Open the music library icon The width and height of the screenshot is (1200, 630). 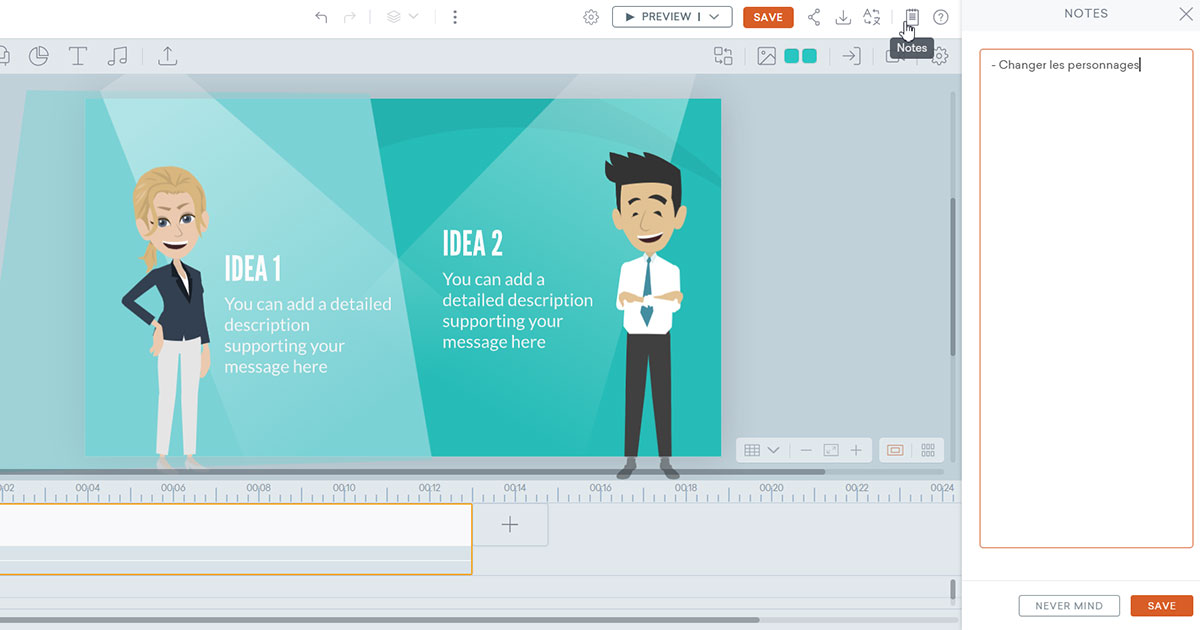pyautogui.click(x=117, y=56)
